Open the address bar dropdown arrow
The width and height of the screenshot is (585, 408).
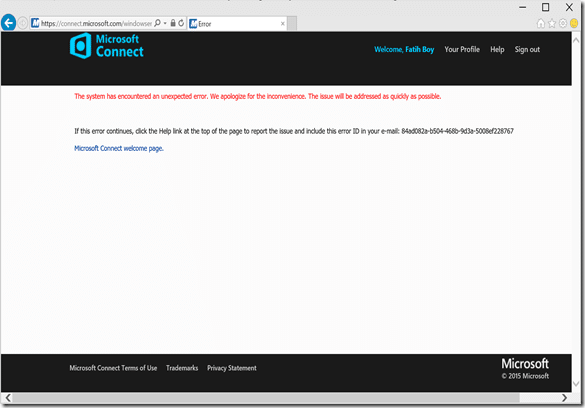[x=165, y=23]
